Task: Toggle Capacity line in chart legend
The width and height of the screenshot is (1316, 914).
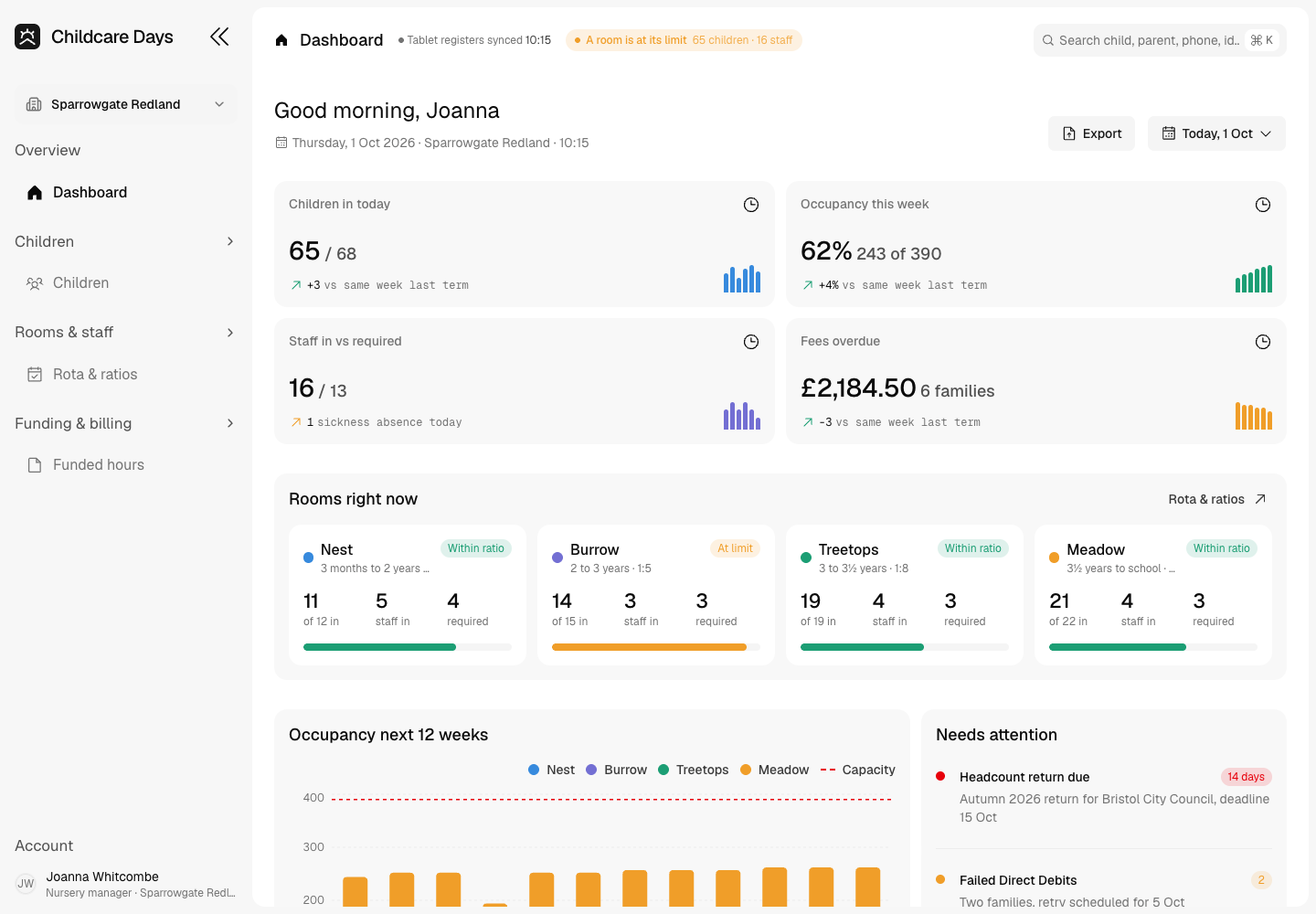Action: tap(857, 770)
